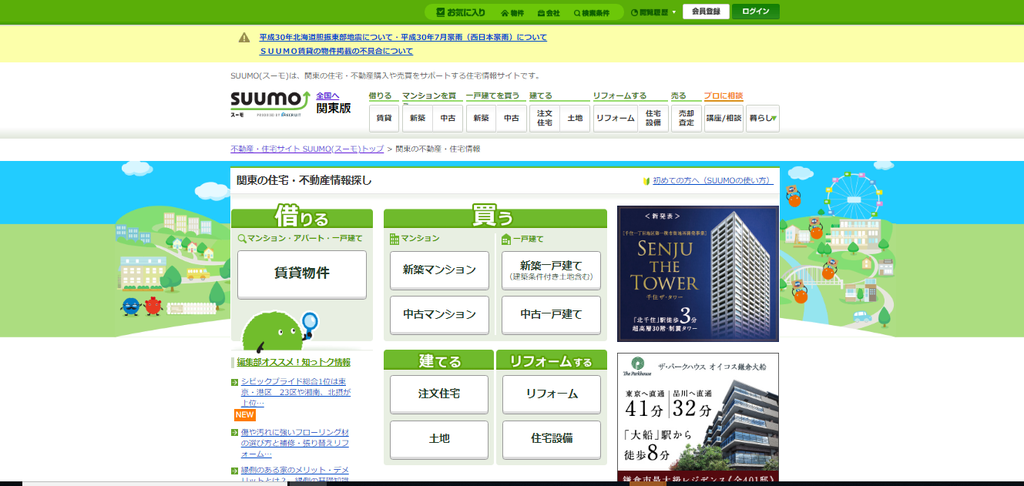Select 新築 under マンションを買う in header

417,119
